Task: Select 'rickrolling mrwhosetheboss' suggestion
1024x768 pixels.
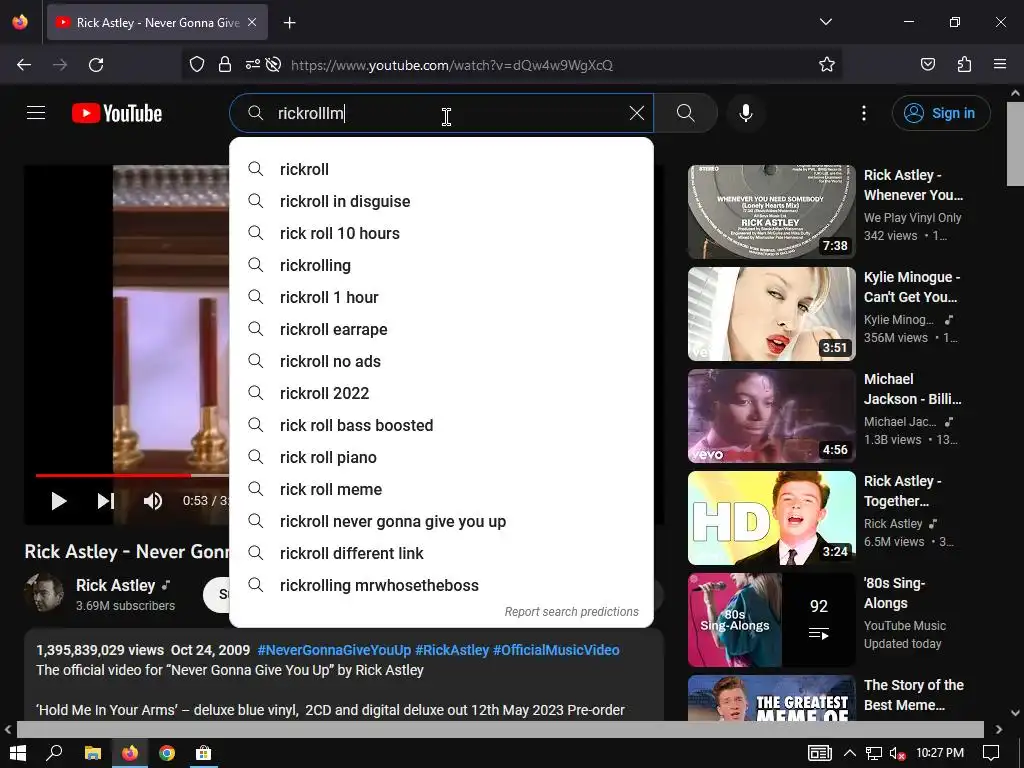Action: 441,585
